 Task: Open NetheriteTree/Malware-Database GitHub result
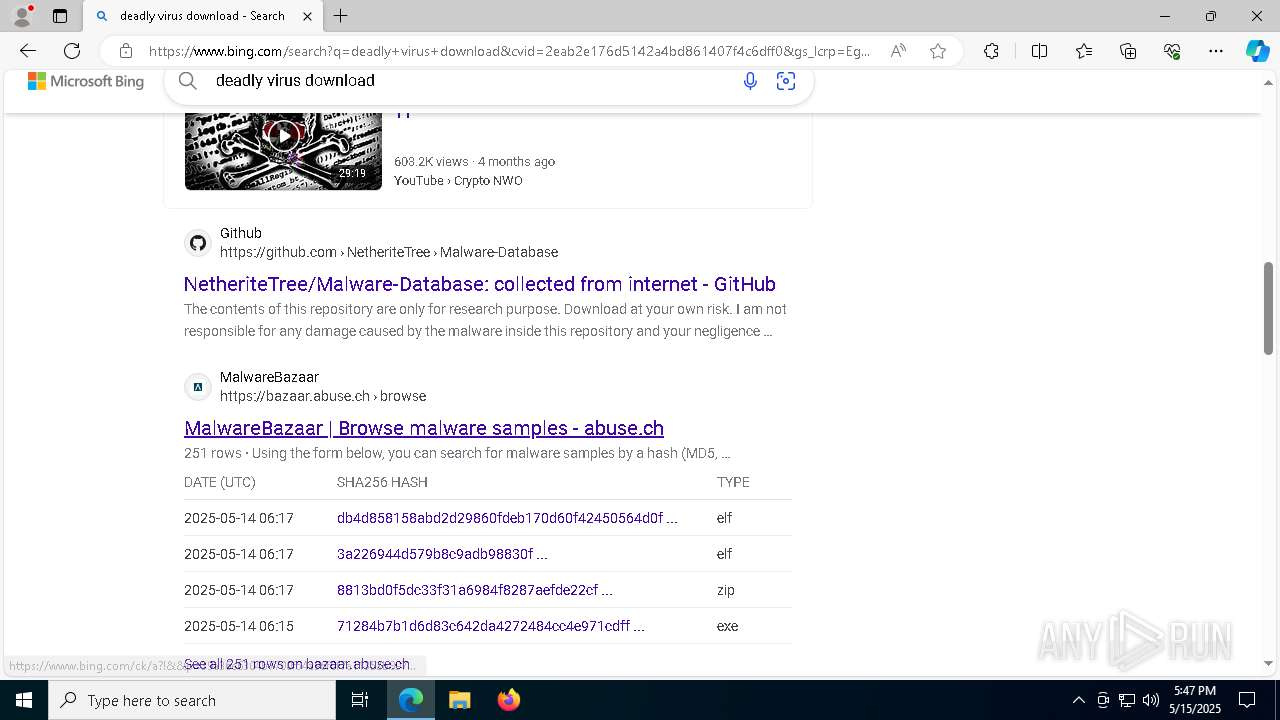tap(480, 284)
